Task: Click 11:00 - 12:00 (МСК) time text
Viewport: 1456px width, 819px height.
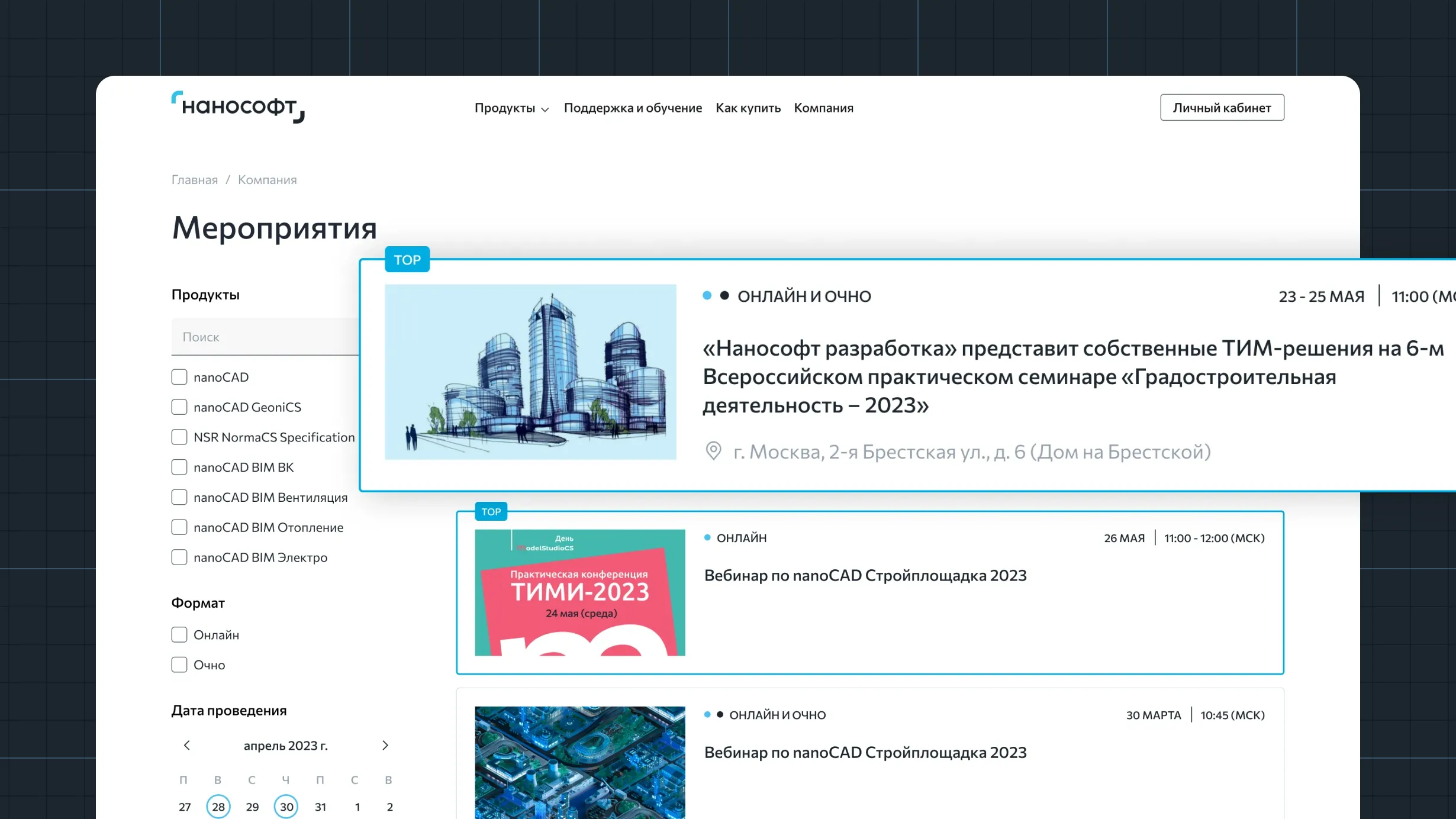Action: (1215, 538)
